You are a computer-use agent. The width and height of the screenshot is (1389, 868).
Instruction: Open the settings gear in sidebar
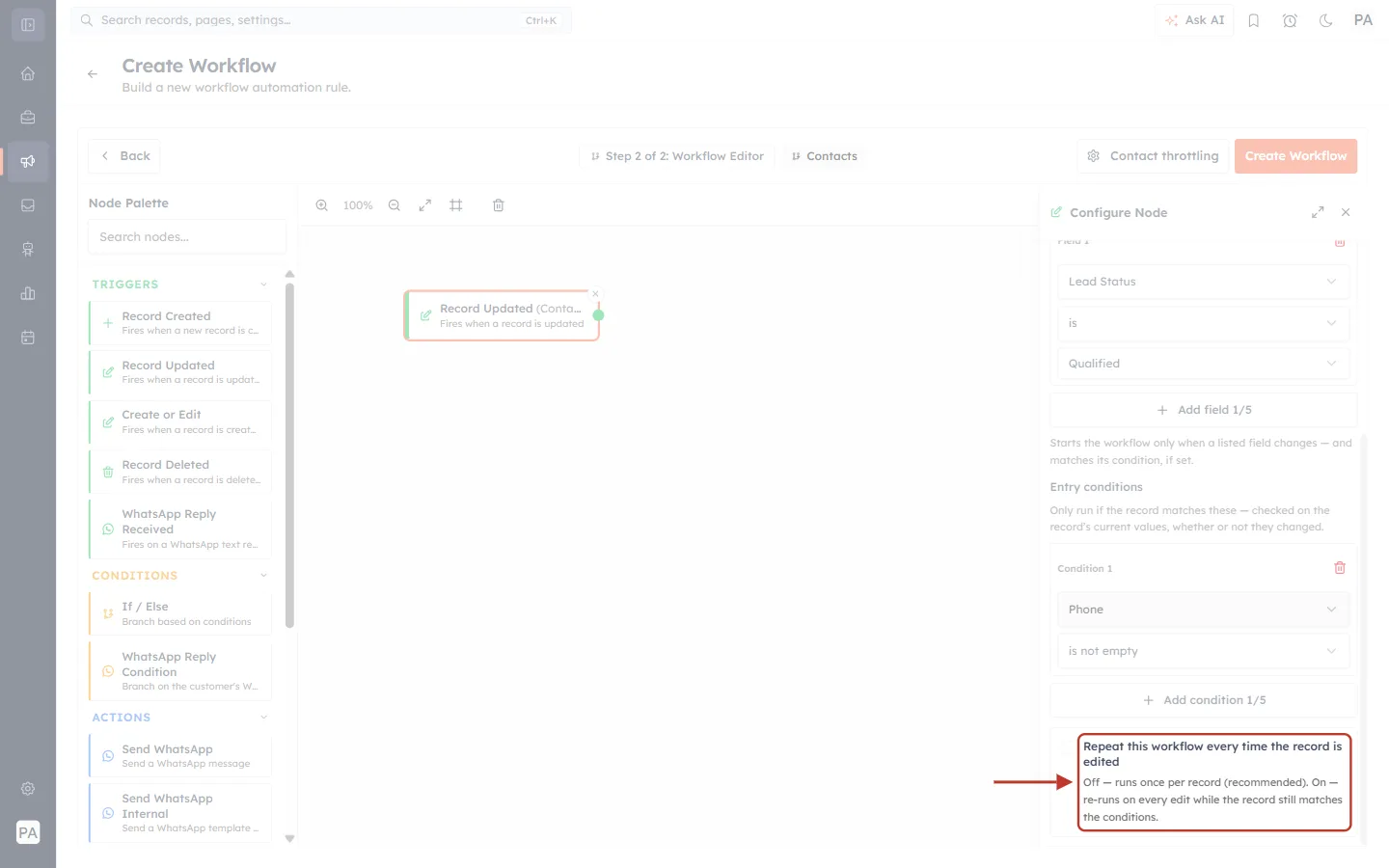(28, 789)
